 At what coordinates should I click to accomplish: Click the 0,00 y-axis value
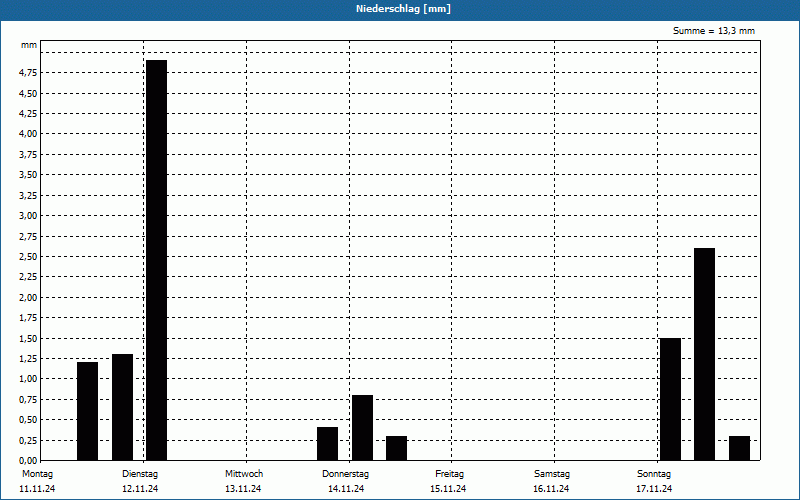click(28, 461)
